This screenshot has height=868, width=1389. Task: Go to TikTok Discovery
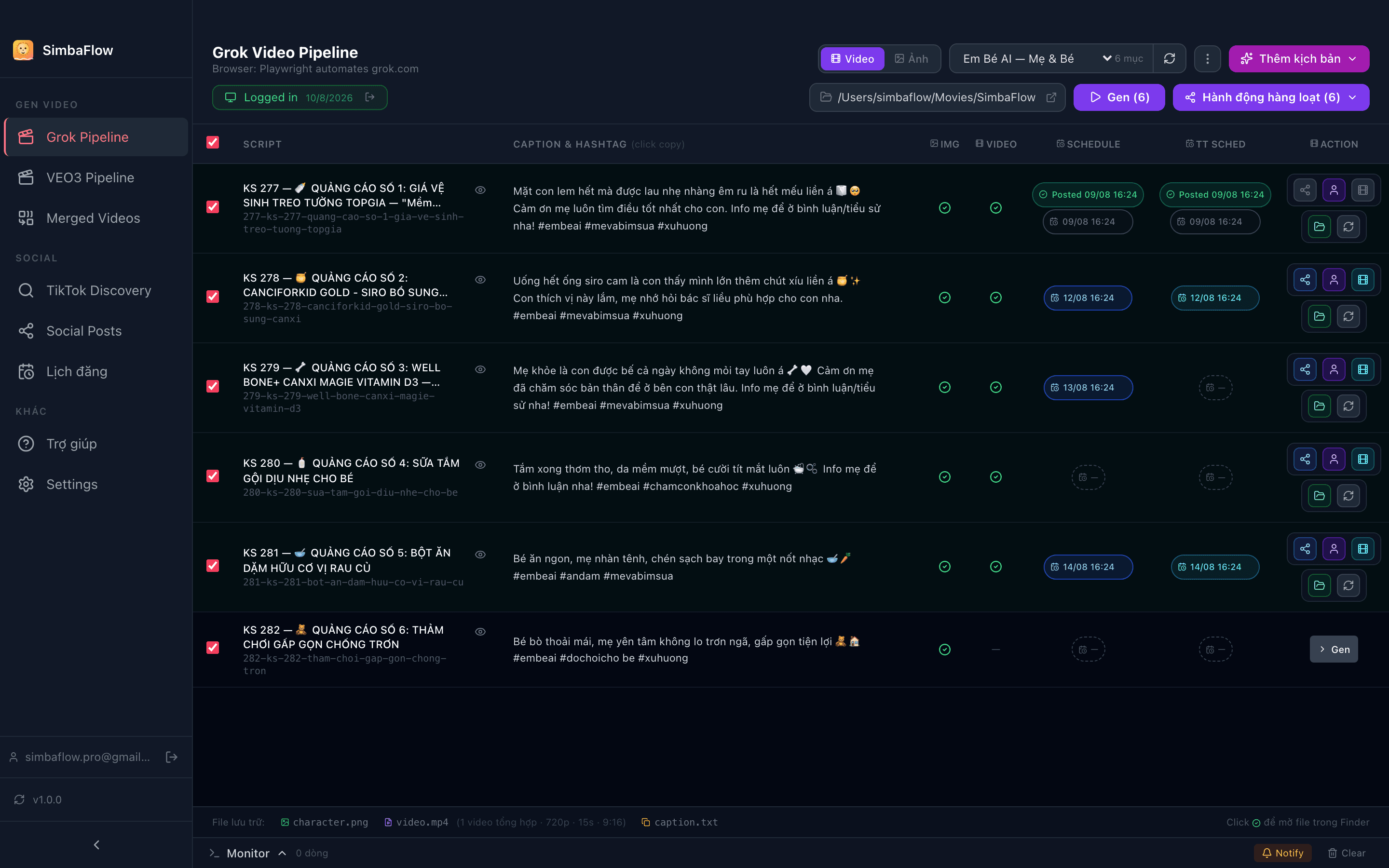tap(96, 290)
